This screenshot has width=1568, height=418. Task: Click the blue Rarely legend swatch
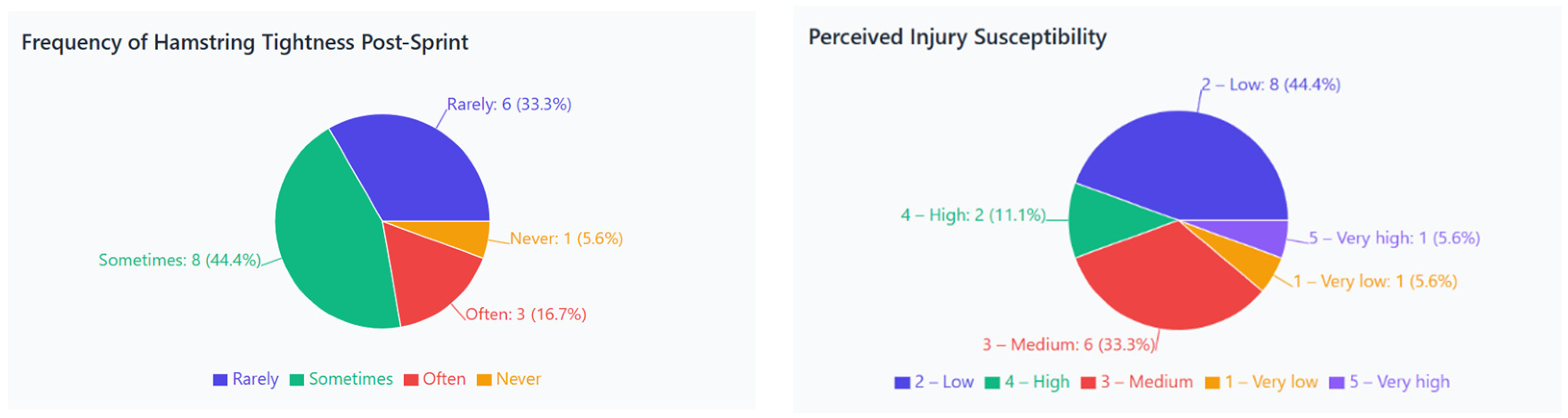pos(220,380)
